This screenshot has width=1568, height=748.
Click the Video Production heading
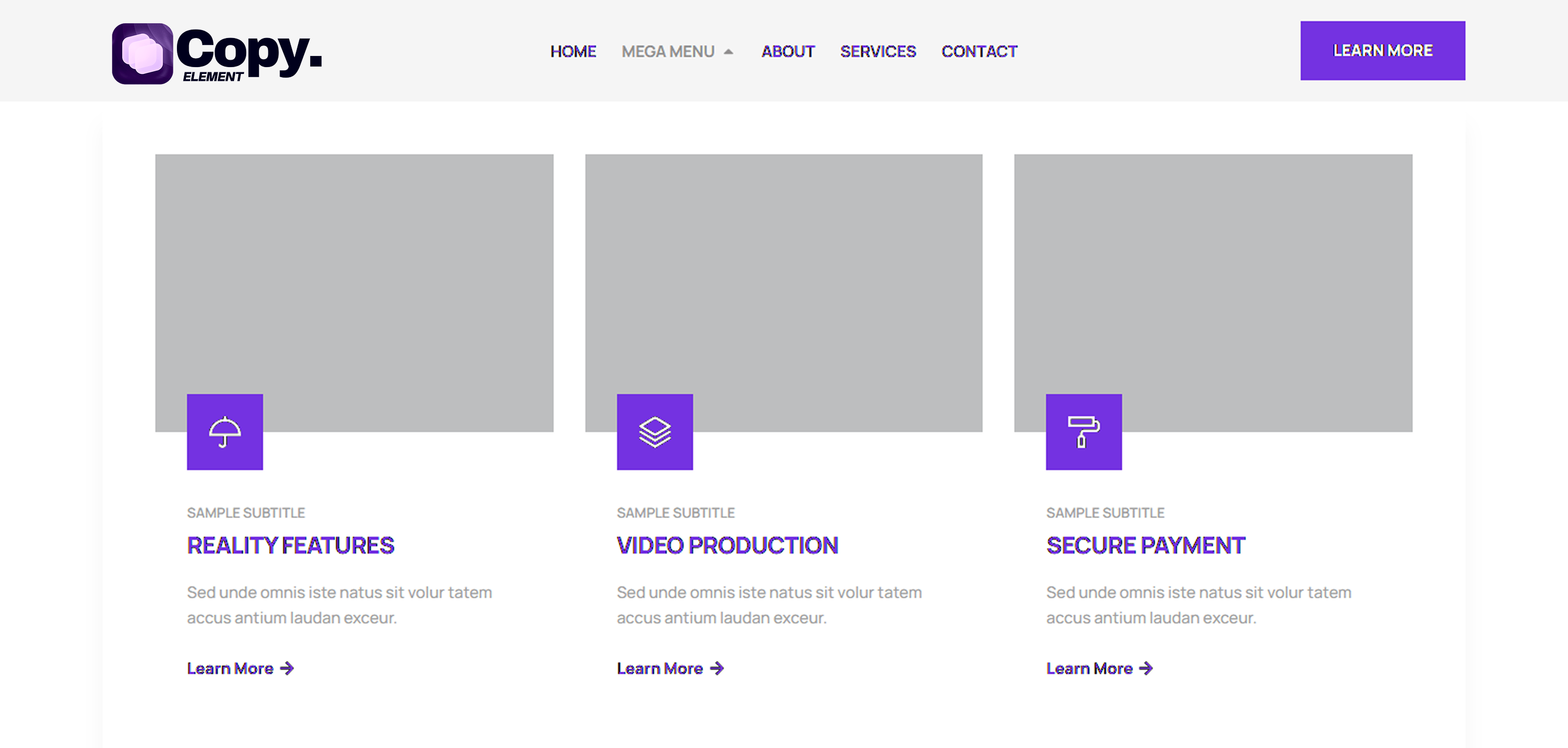[x=727, y=545]
